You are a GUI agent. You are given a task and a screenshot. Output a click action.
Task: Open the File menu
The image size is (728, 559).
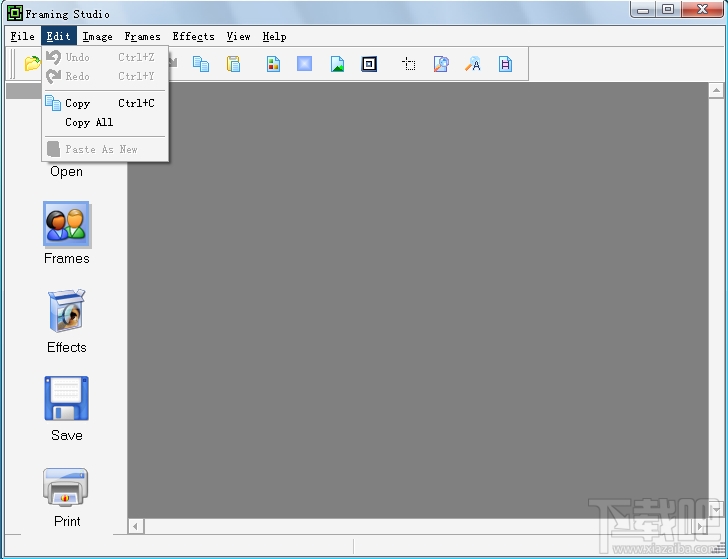coord(22,36)
